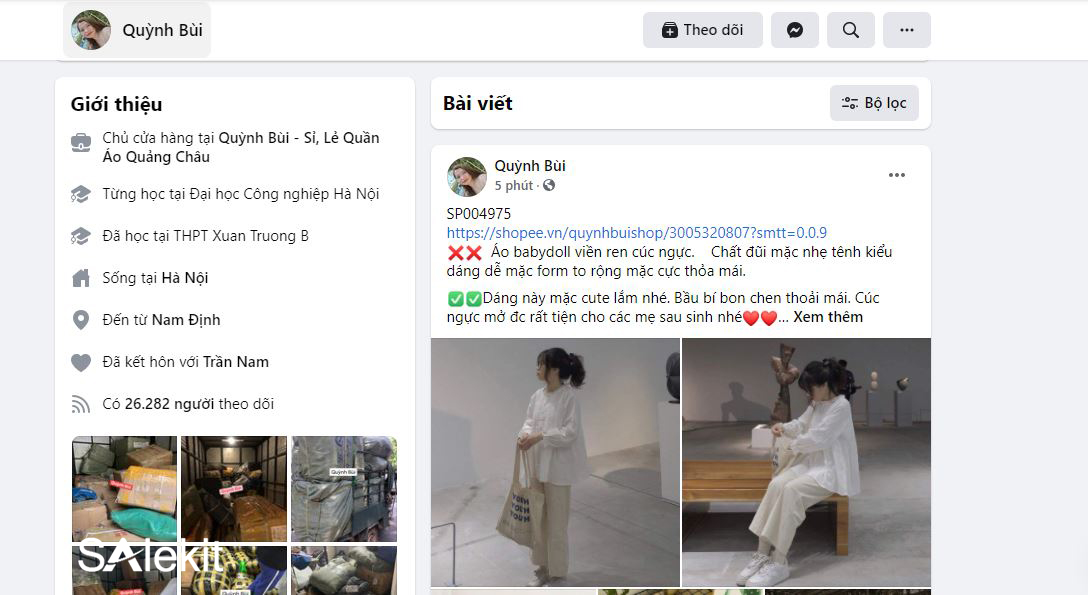Click the Theo dõi follow button

pyautogui.click(x=703, y=30)
